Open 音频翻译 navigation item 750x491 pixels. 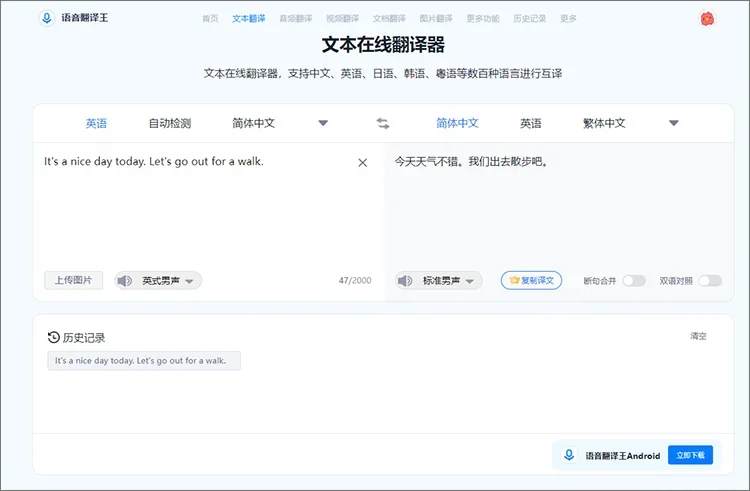(296, 19)
